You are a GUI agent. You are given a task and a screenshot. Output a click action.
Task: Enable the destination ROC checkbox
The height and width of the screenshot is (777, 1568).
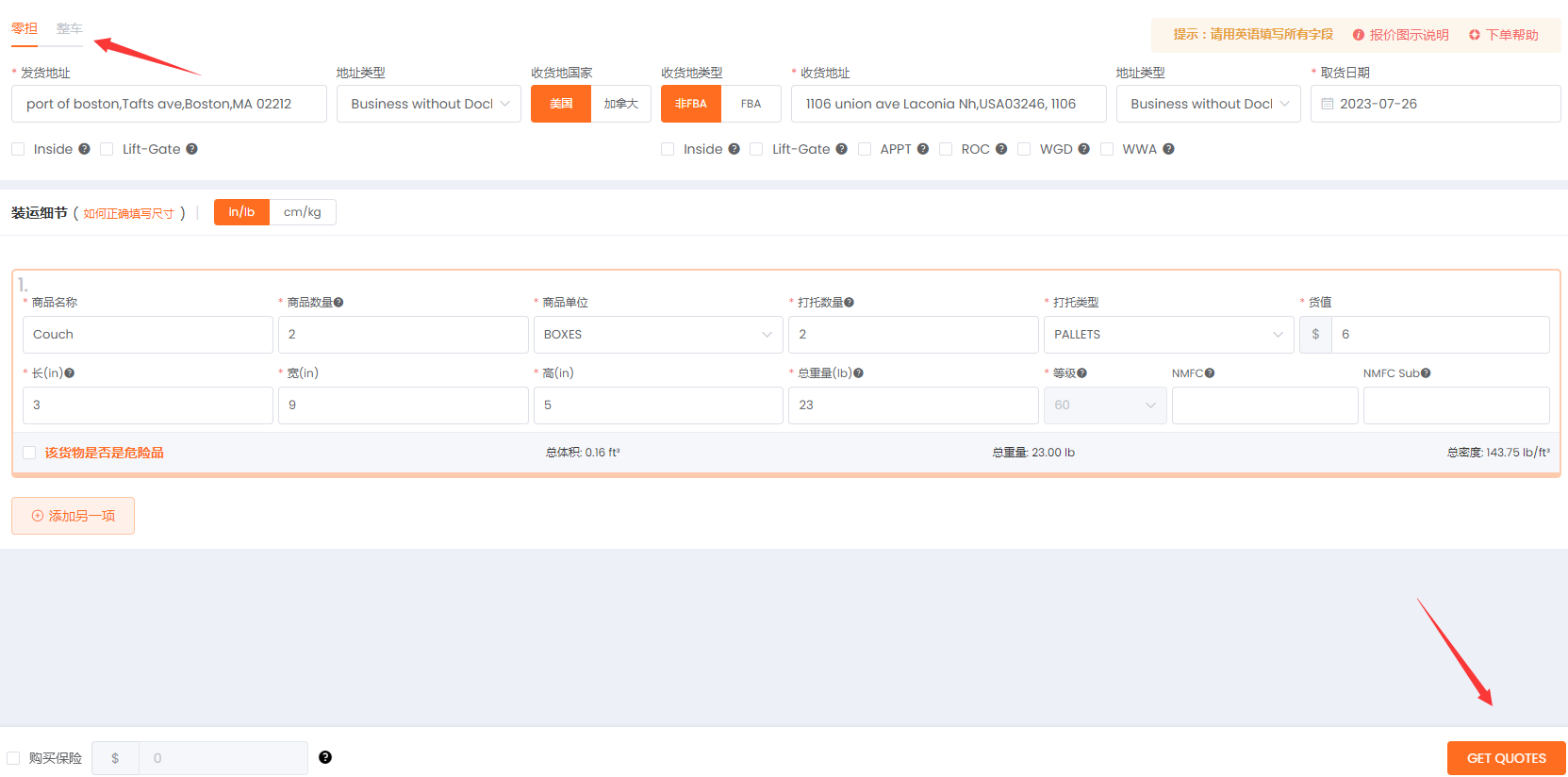(x=946, y=149)
